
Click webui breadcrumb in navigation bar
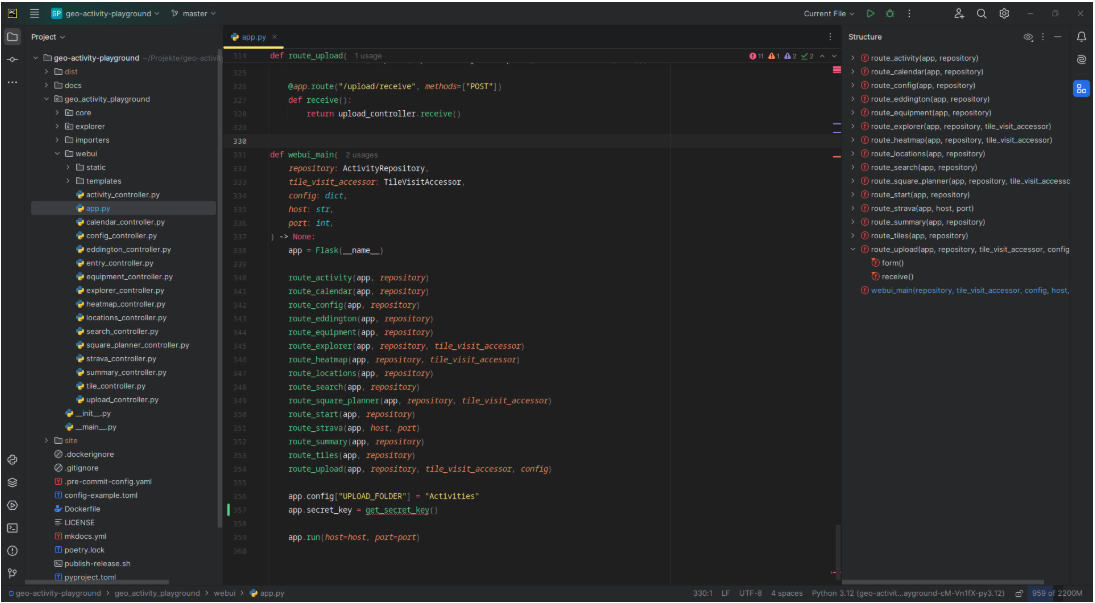224,593
